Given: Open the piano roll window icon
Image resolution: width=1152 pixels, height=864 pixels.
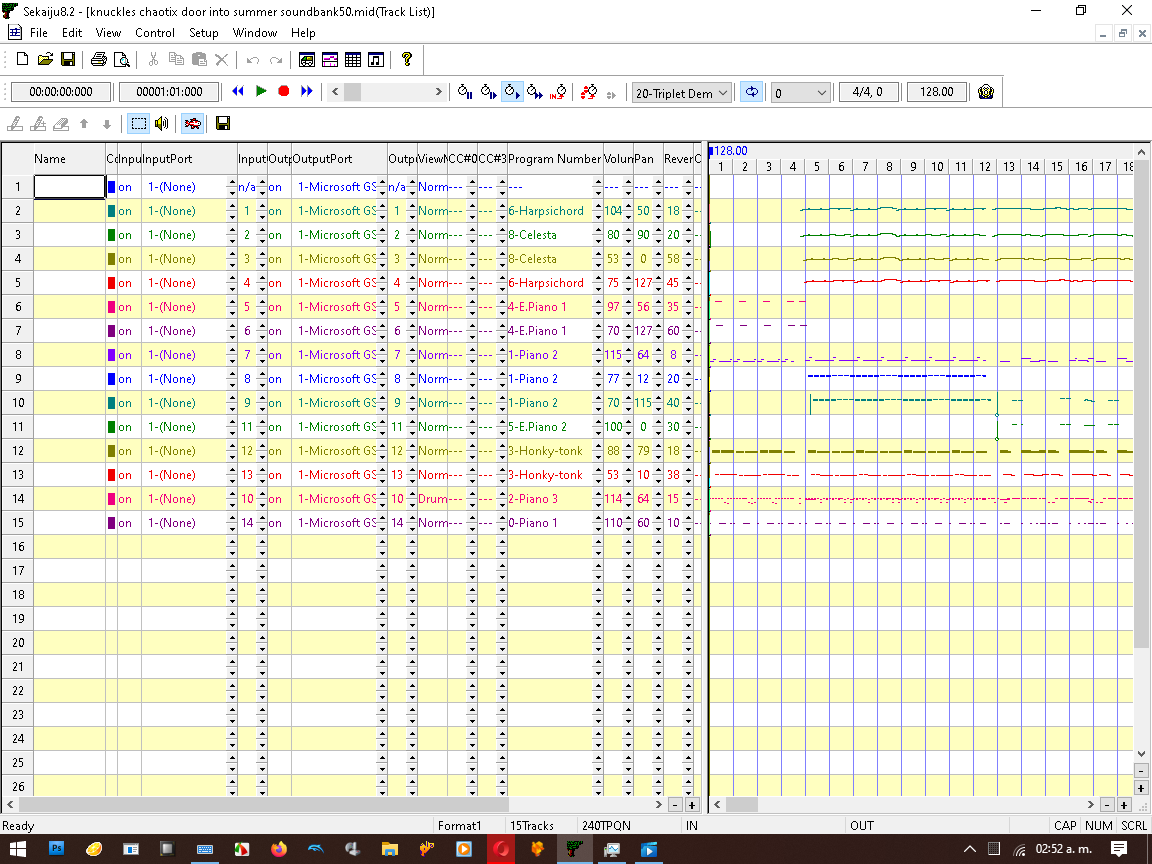Looking at the screenshot, I should coord(330,60).
